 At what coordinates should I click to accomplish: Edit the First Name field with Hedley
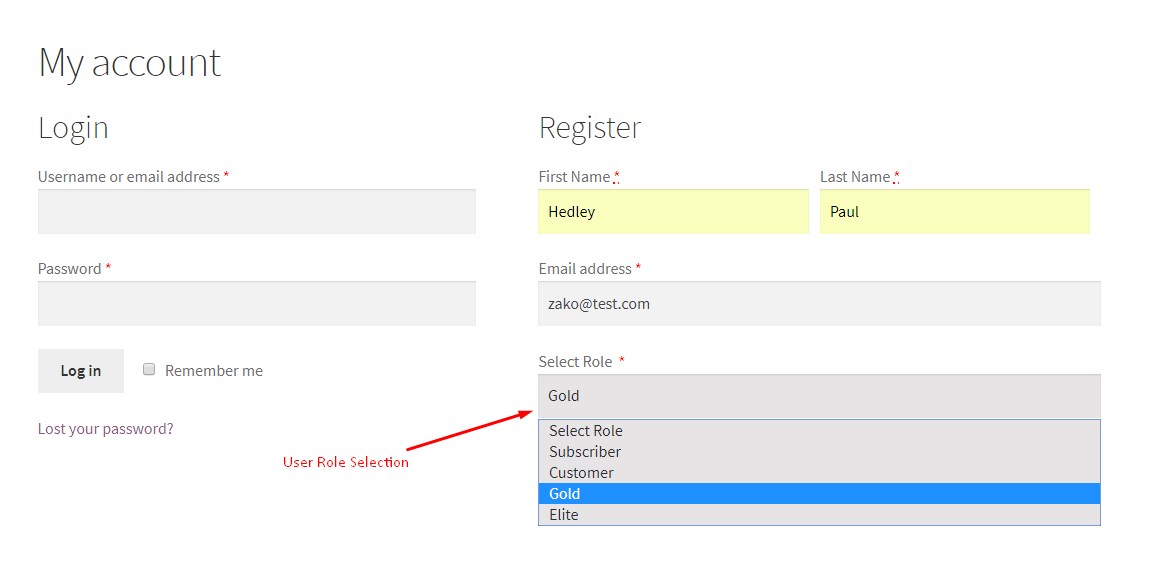[x=673, y=212]
